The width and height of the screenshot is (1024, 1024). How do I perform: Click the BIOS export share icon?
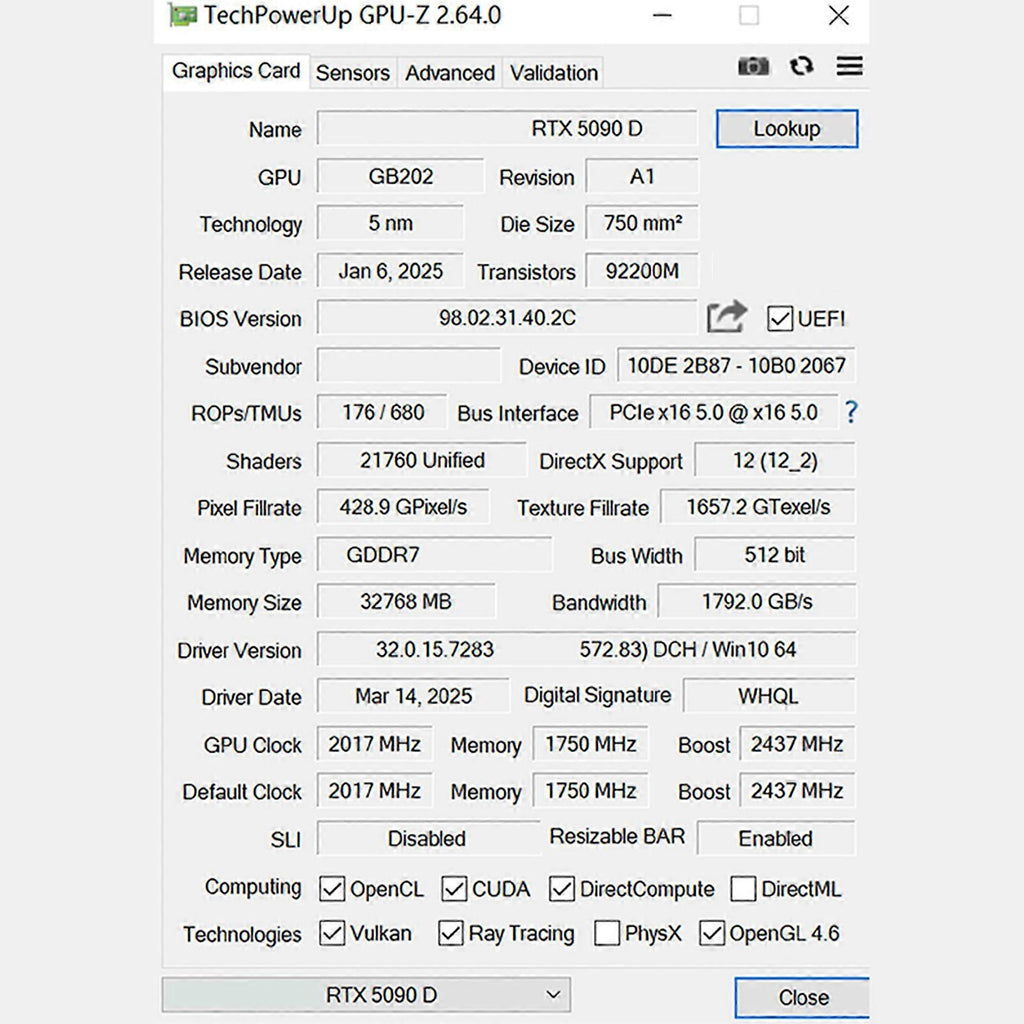pos(726,317)
